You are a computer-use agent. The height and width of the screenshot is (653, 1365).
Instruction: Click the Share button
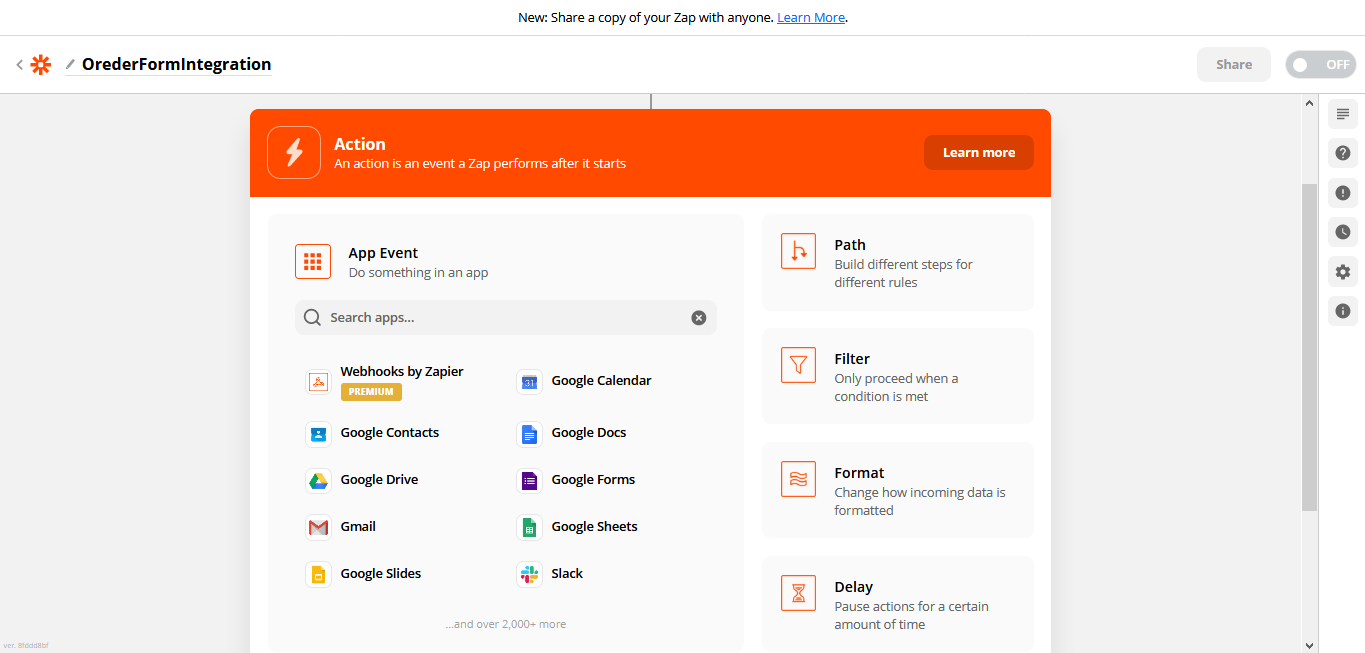1233,65
